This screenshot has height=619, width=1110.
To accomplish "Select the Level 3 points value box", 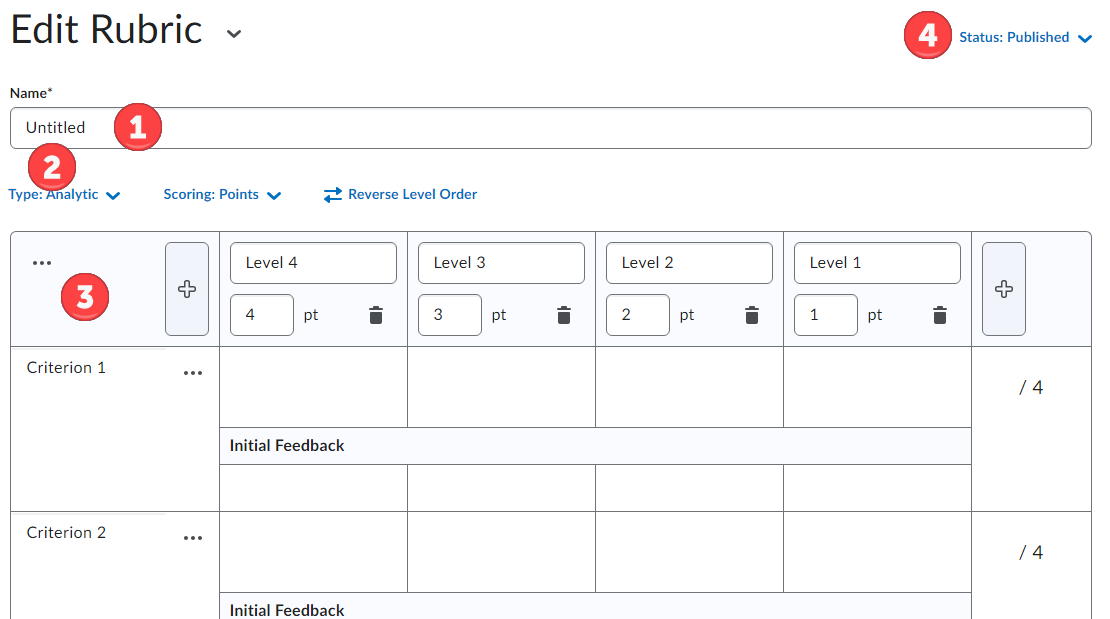I will click(450, 315).
